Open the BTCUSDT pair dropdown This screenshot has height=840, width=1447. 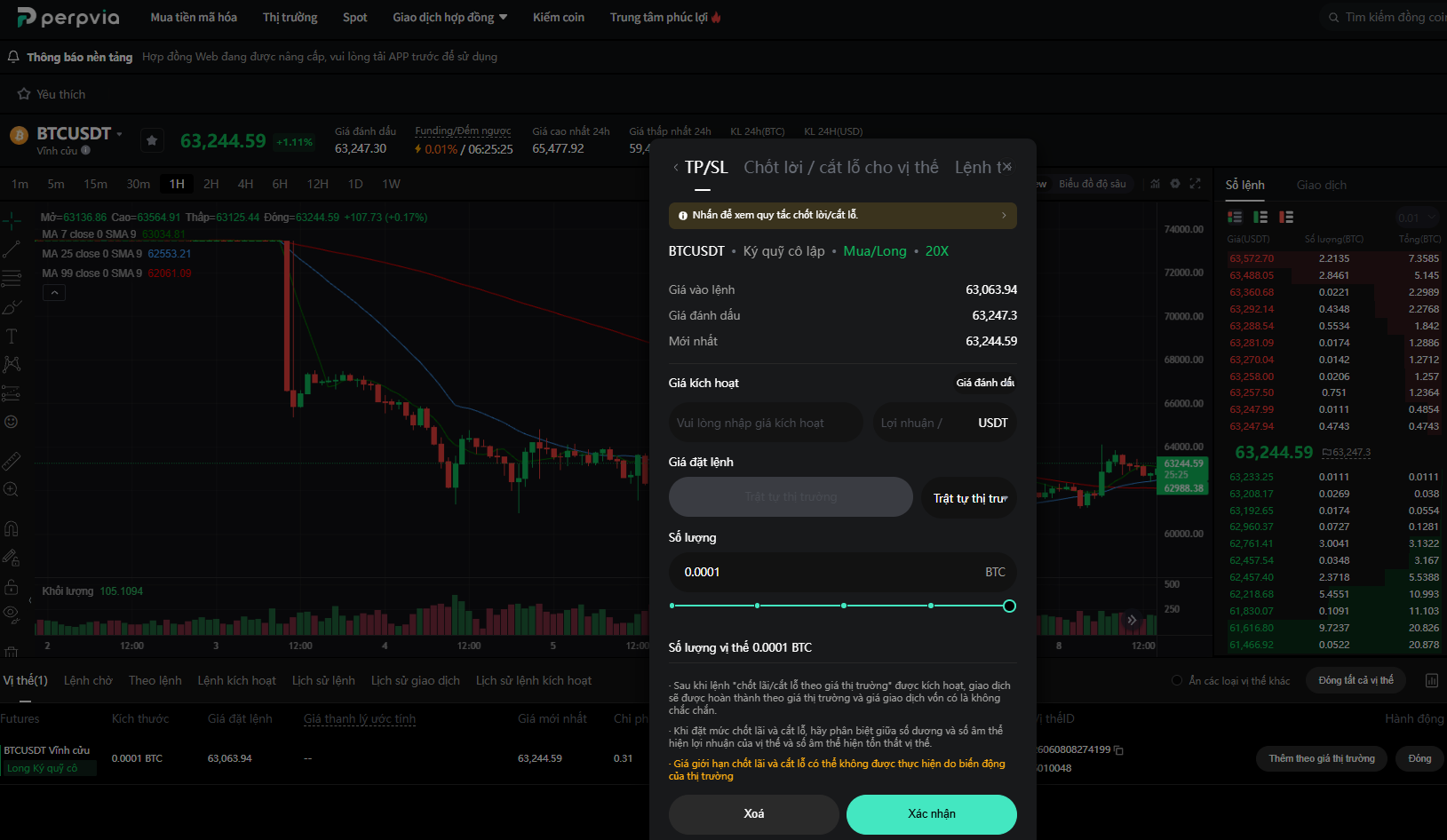click(x=119, y=134)
